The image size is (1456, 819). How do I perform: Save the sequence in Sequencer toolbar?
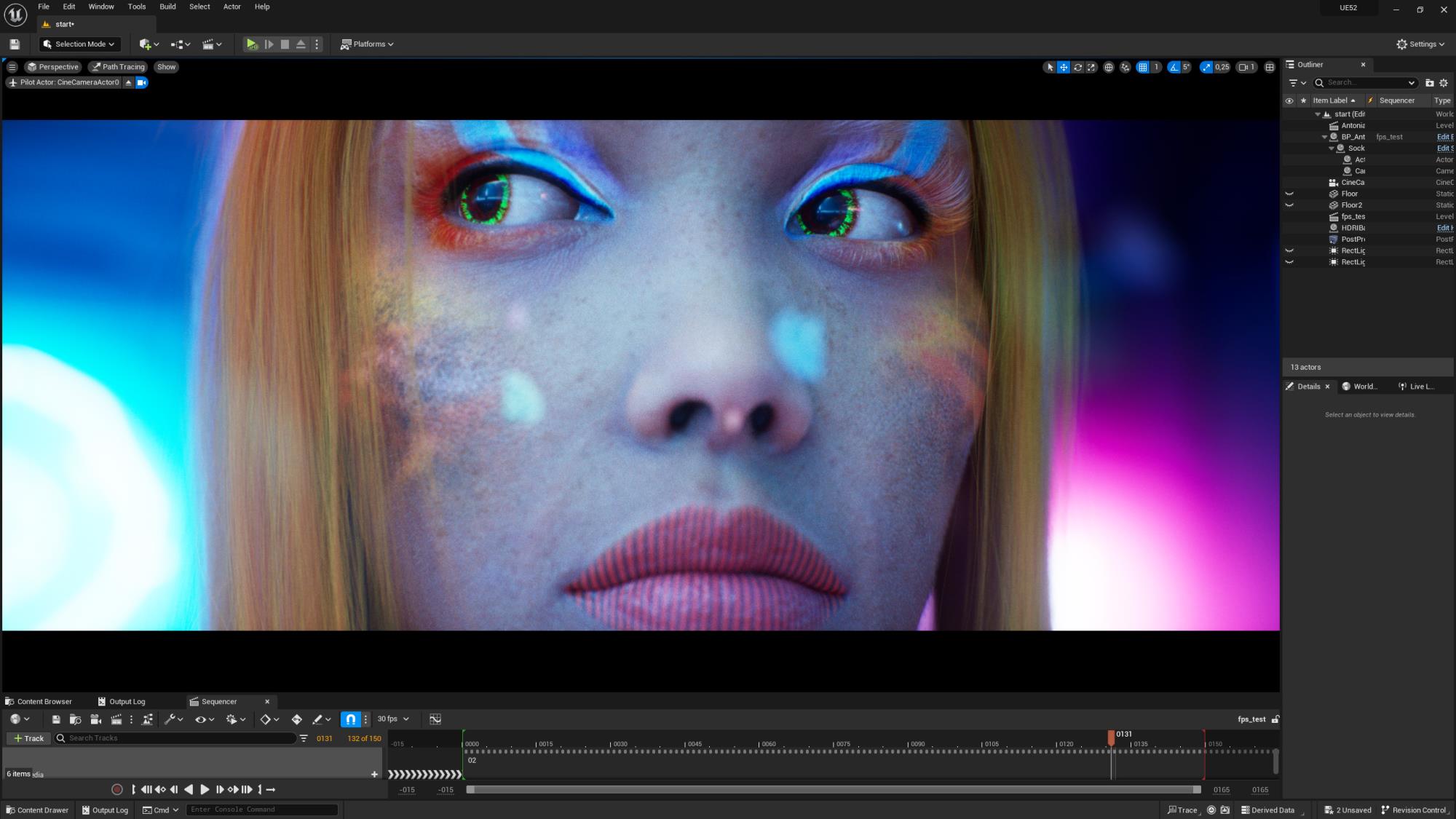pos(56,719)
